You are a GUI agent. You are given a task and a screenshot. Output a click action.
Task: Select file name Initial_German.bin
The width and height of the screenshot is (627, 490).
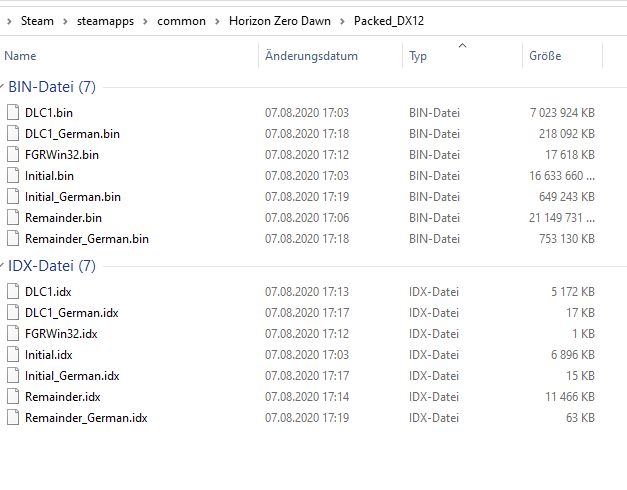point(73,197)
